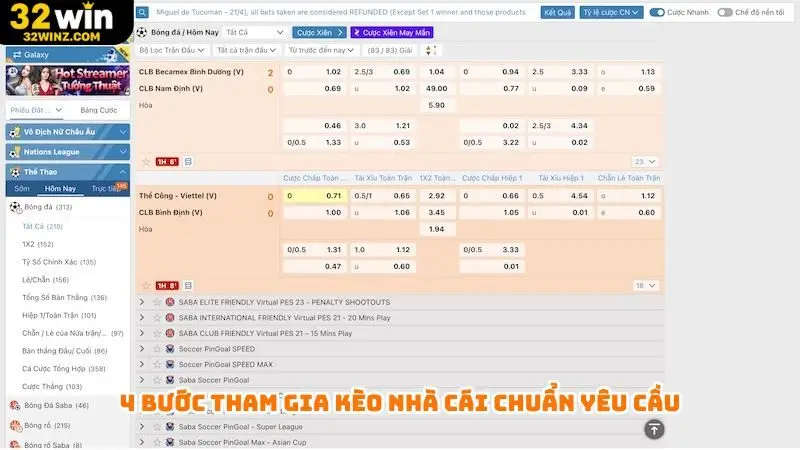This screenshot has width=800, height=450.
Task: Open the Kết Quả results button
Action: [x=557, y=12]
